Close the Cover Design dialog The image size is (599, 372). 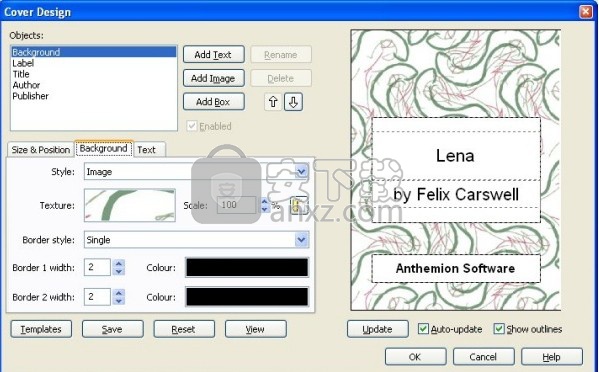coord(586,12)
